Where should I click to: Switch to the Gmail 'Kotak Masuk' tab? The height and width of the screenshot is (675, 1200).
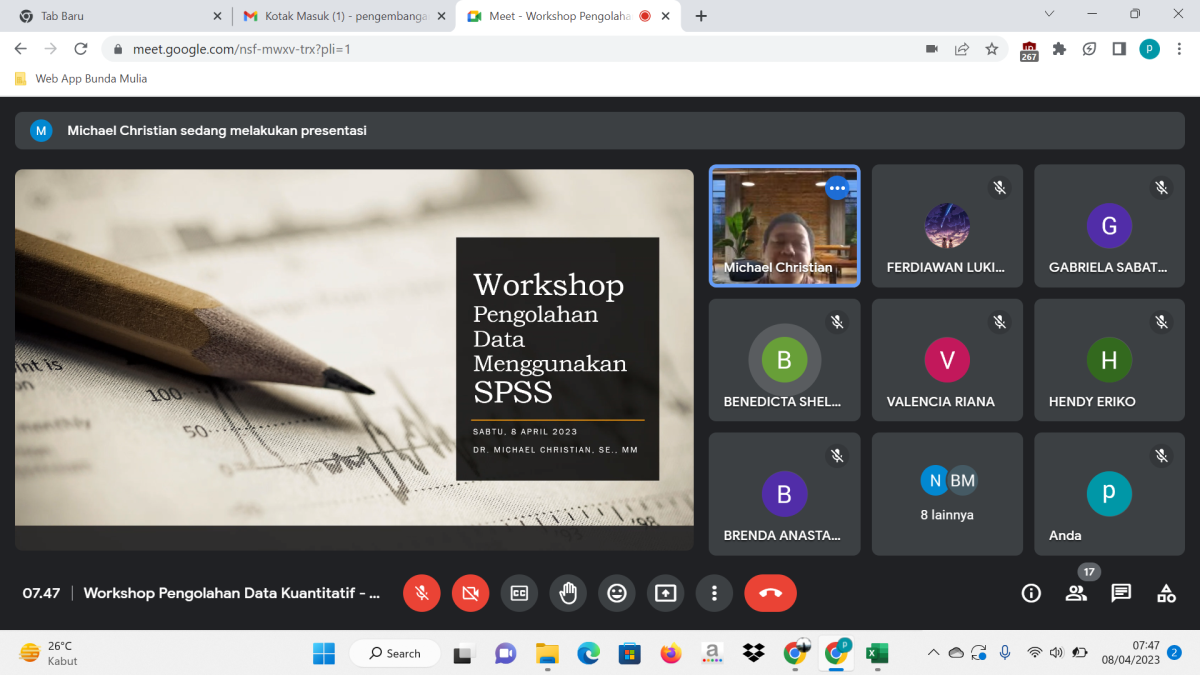click(x=345, y=16)
